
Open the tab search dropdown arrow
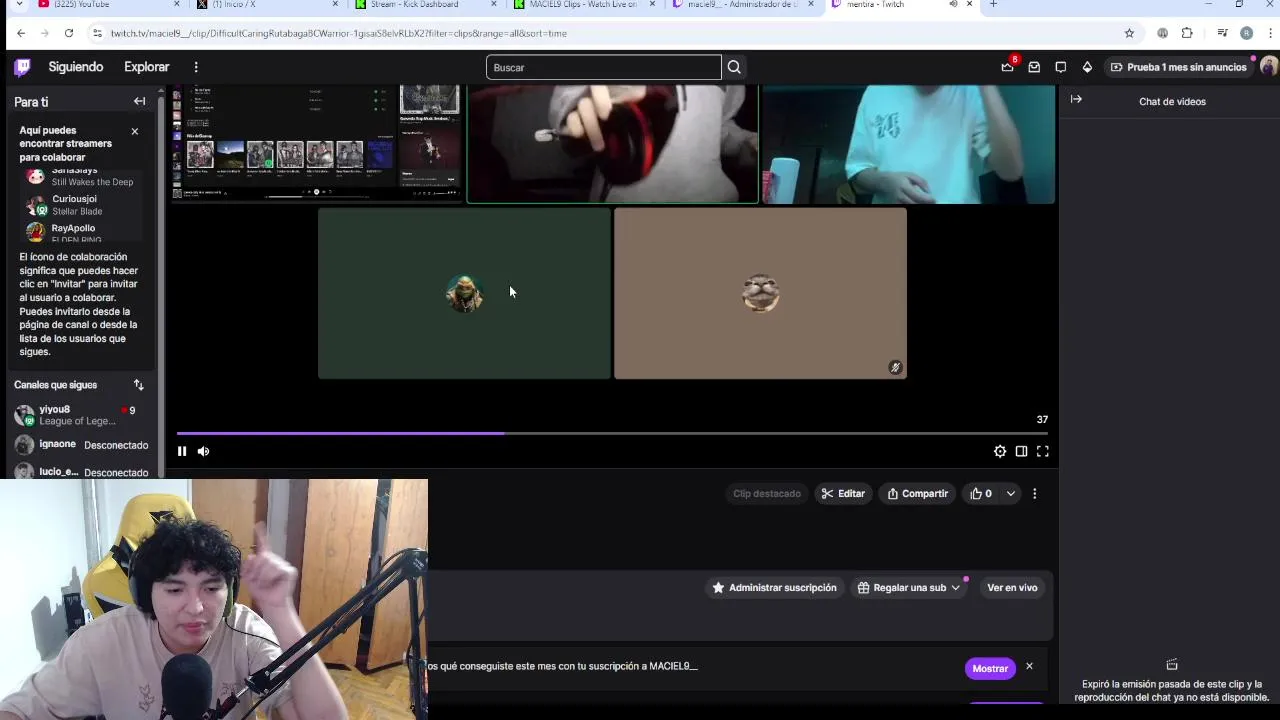18,5
